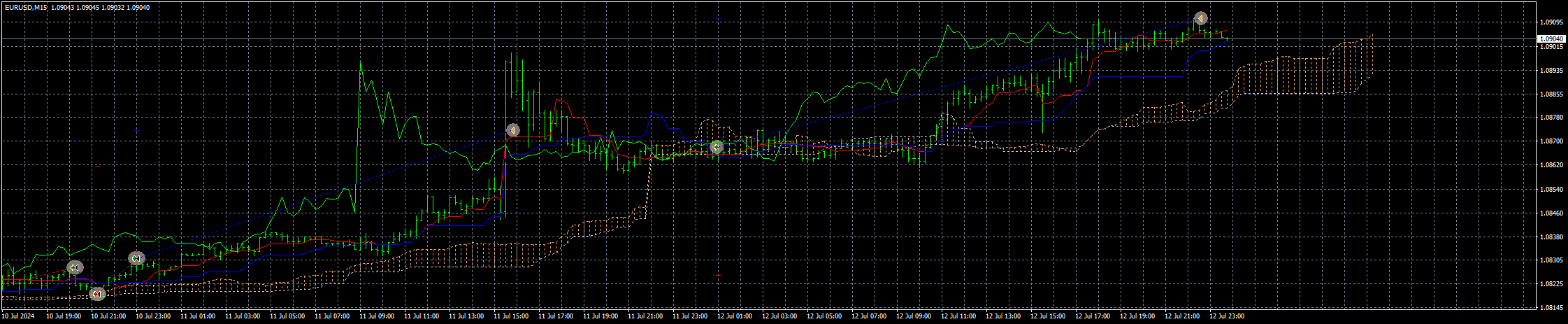This screenshot has height=324, width=1568.
Task: Click the 10 Jul 19:00 time label
Action: coord(63,316)
